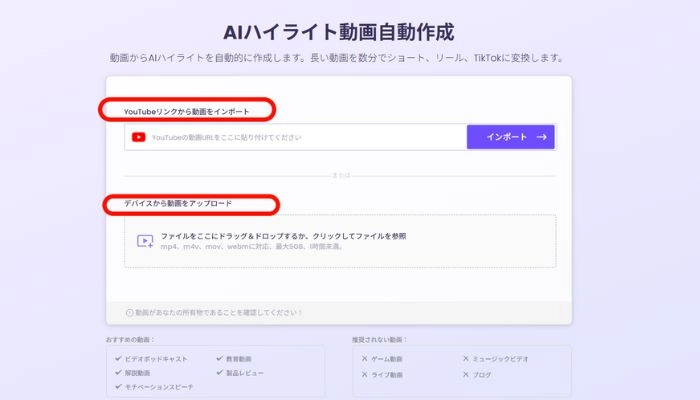Click the red YouTube logo icon
The width and height of the screenshot is (700, 400).
[x=138, y=137]
